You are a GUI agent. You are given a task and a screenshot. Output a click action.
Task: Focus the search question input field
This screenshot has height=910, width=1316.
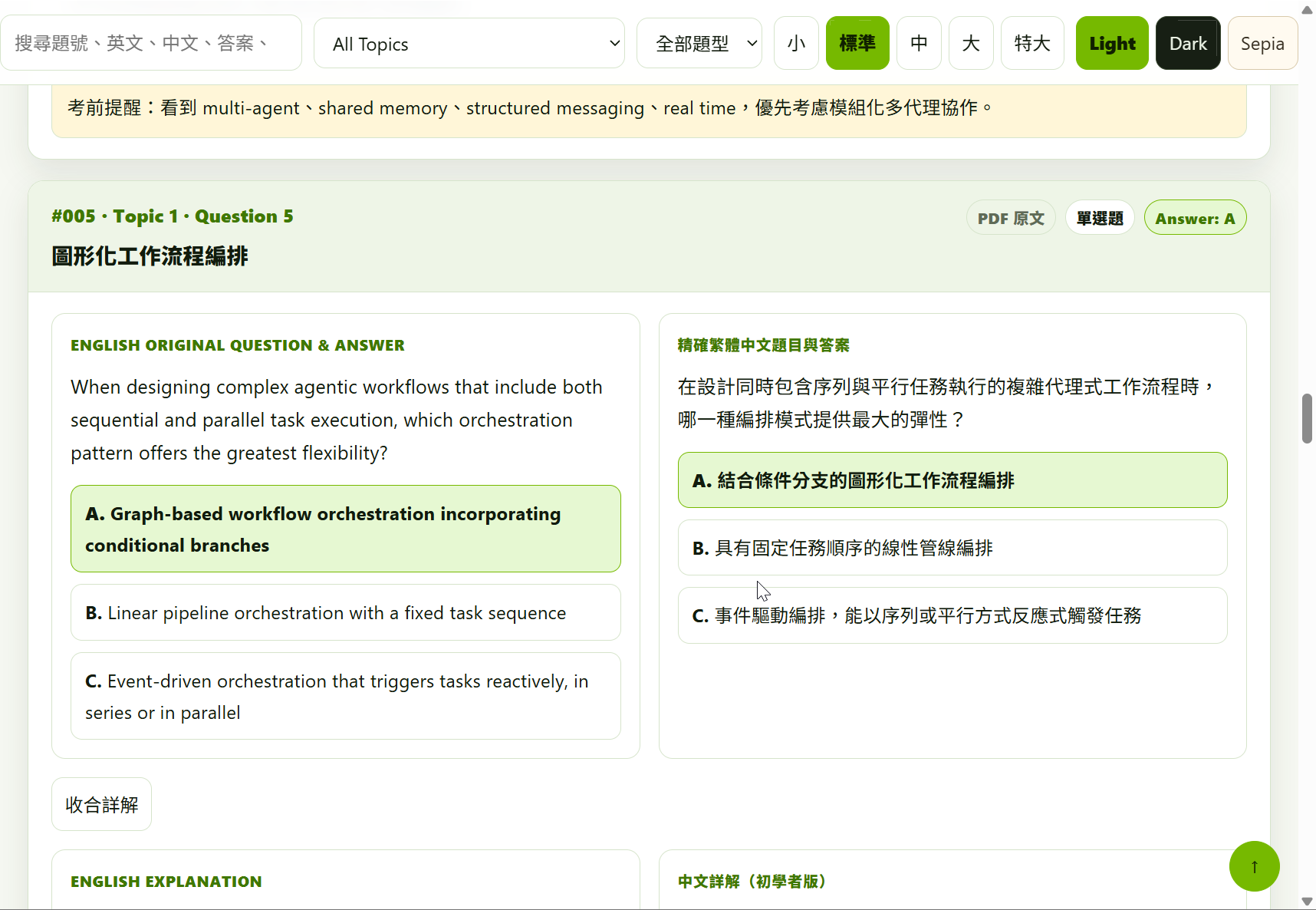(151, 43)
